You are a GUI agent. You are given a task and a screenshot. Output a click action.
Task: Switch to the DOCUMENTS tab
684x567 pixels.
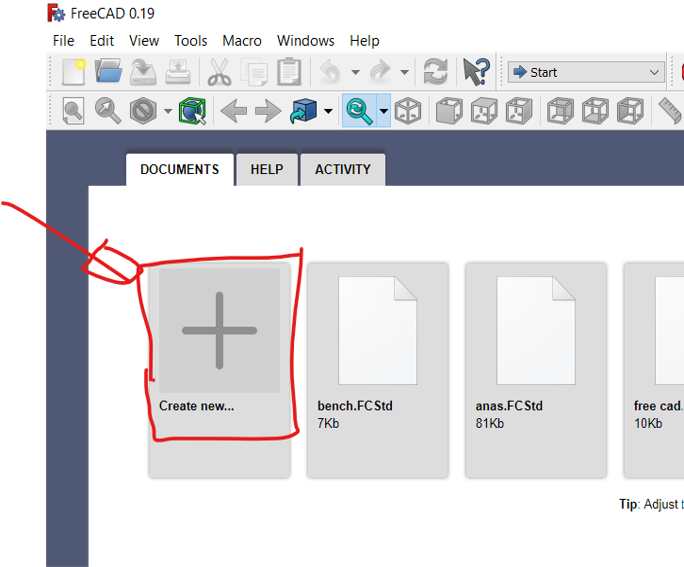pyautogui.click(x=180, y=170)
